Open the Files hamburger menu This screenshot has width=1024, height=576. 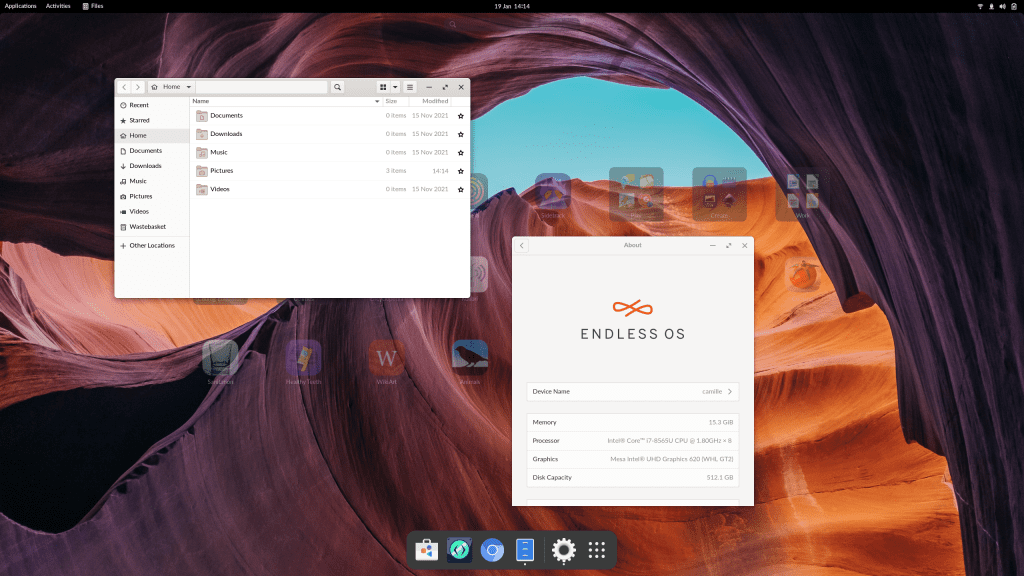[x=410, y=87]
